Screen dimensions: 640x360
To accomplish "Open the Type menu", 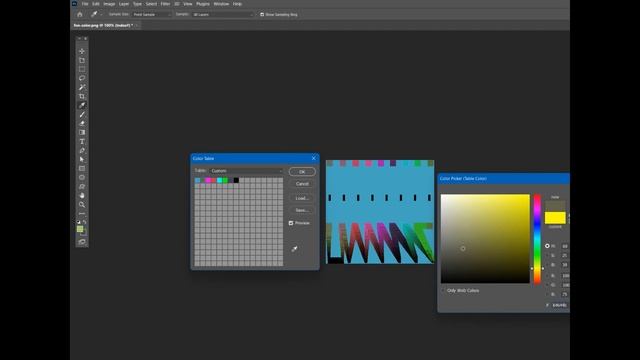I will pyautogui.click(x=137, y=4).
